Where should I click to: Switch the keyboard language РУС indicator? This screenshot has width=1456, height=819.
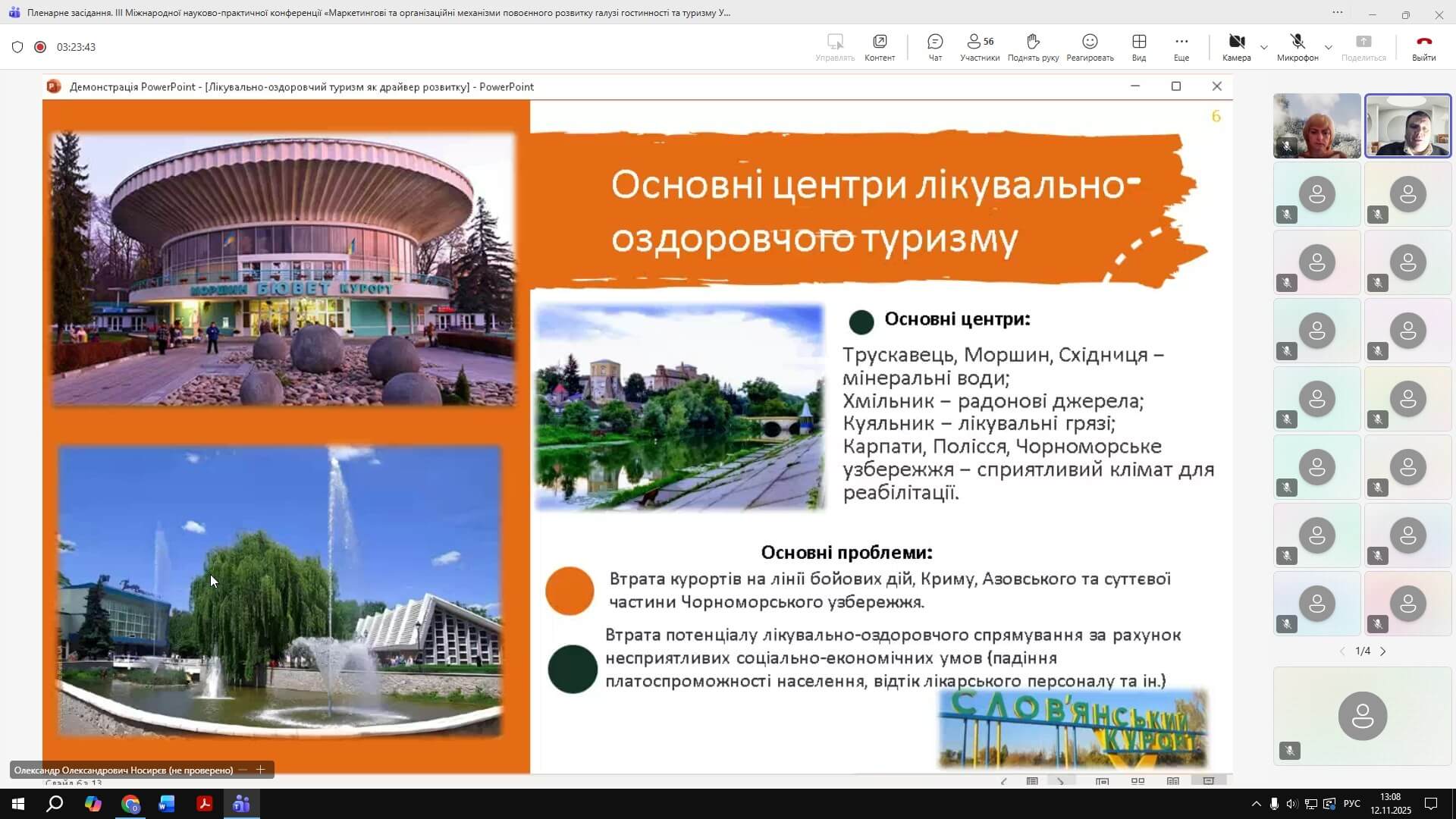(1351, 804)
